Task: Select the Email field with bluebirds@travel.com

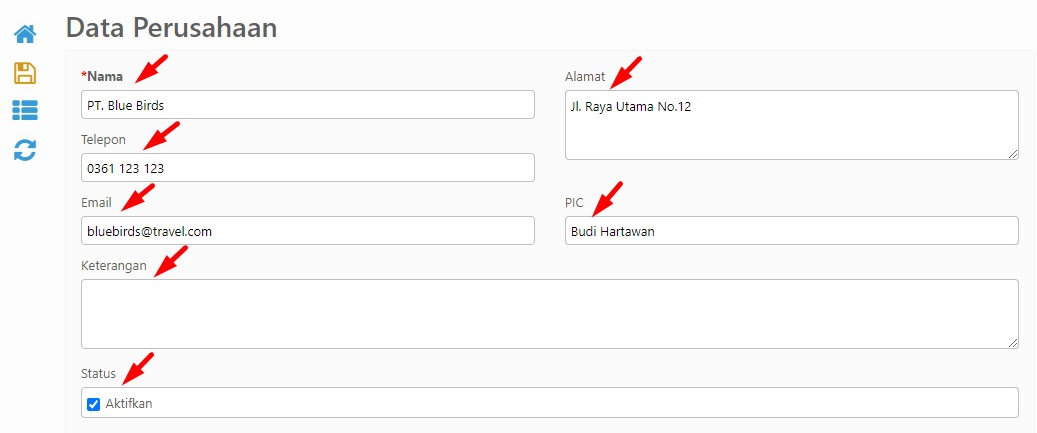Action: [x=308, y=231]
